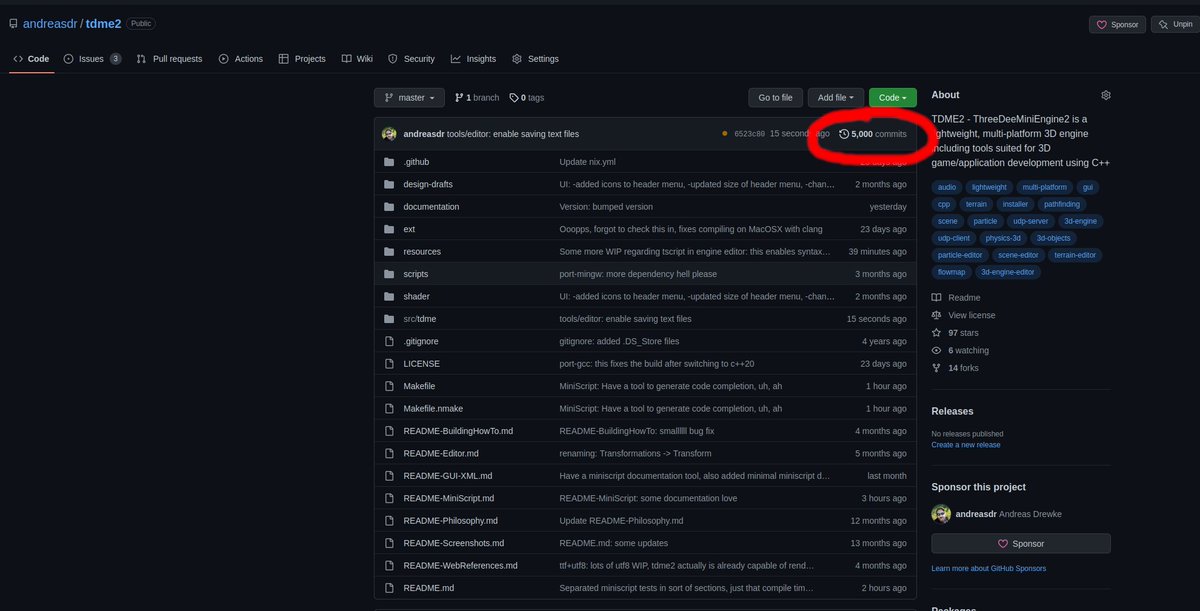Open the About settings gear icon

(1106, 95)
